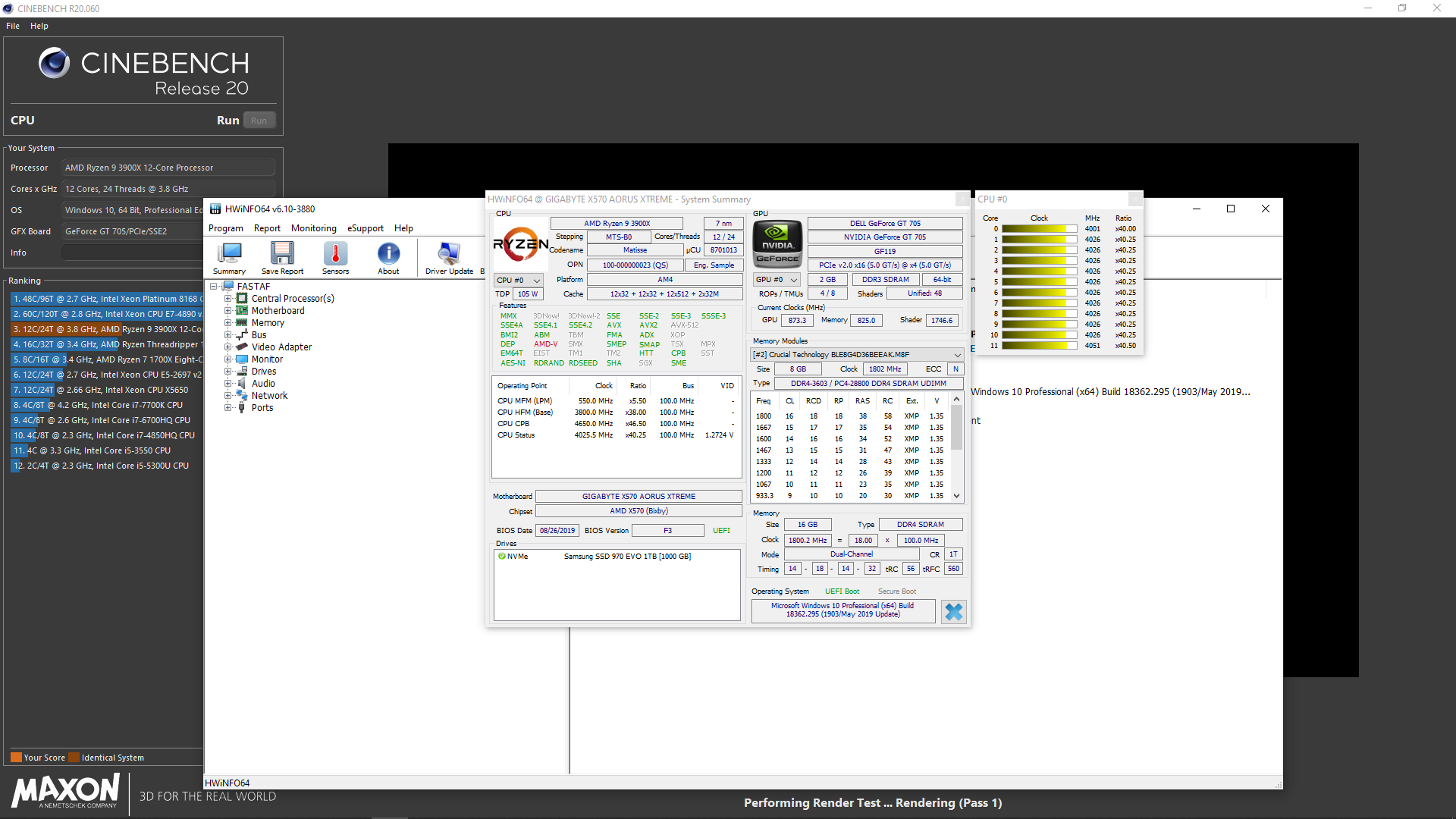The width and height of the screenshot is (1456, 819).
Task: Click GIGABYTE X570 AORUS XTREME motherboard field
Action: click(x=639, y=497)
